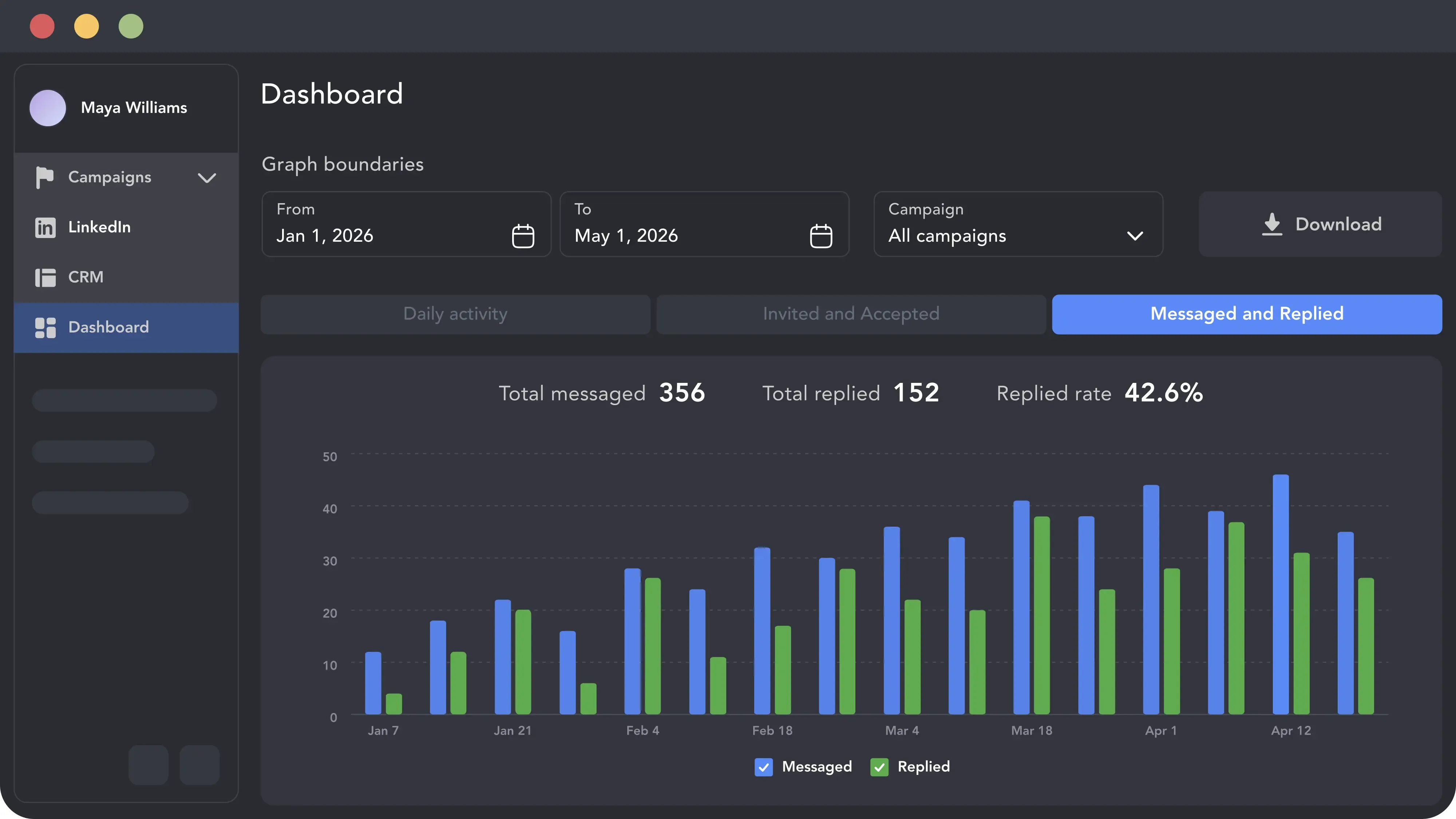
Task: Open the All campaigns dropdown
Action: pos(1018,224)
